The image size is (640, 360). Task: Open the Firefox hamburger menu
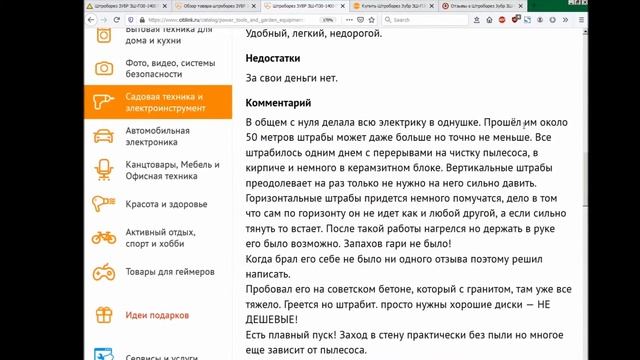tap(581, 20)
